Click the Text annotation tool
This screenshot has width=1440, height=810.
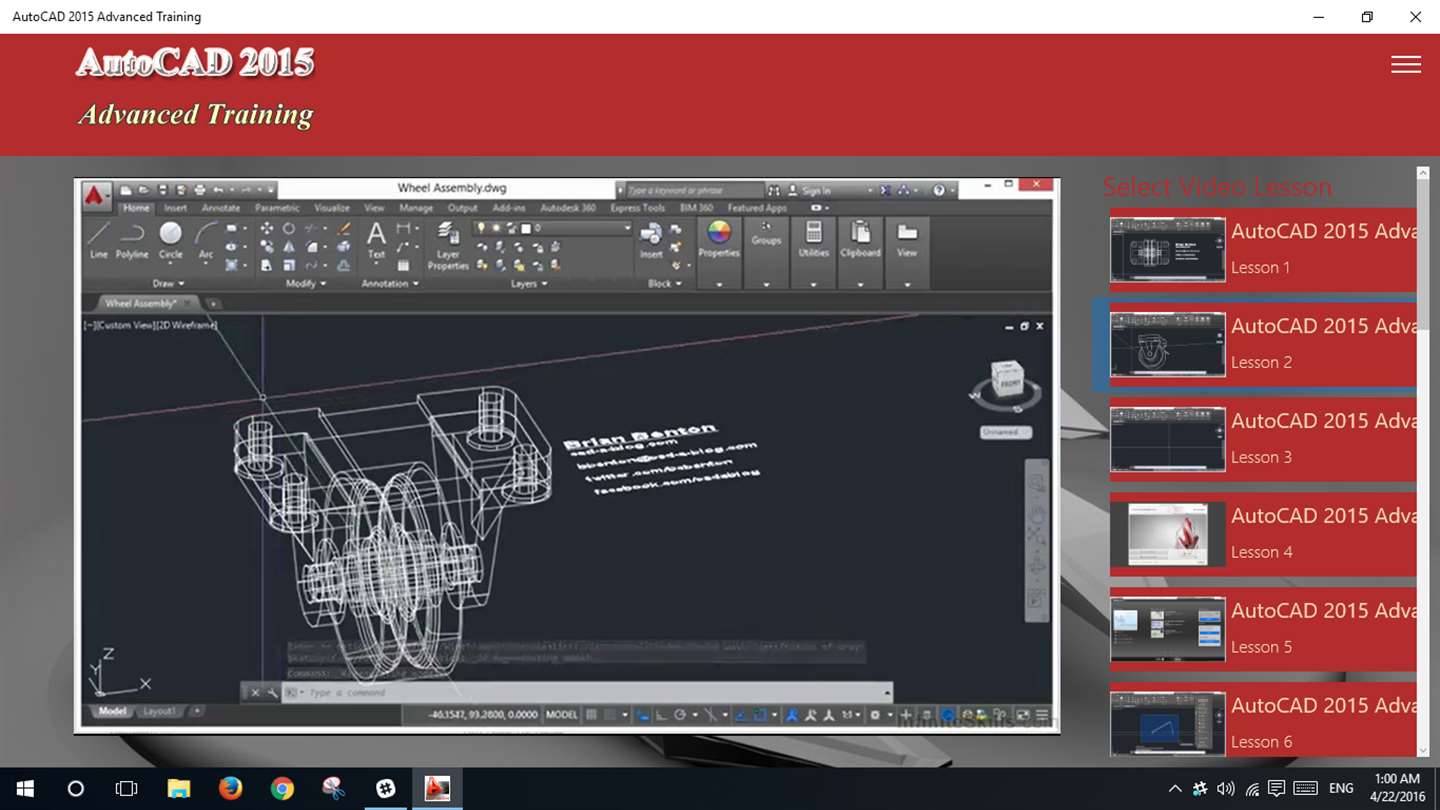pyautogui.click(x=376, y=241)
